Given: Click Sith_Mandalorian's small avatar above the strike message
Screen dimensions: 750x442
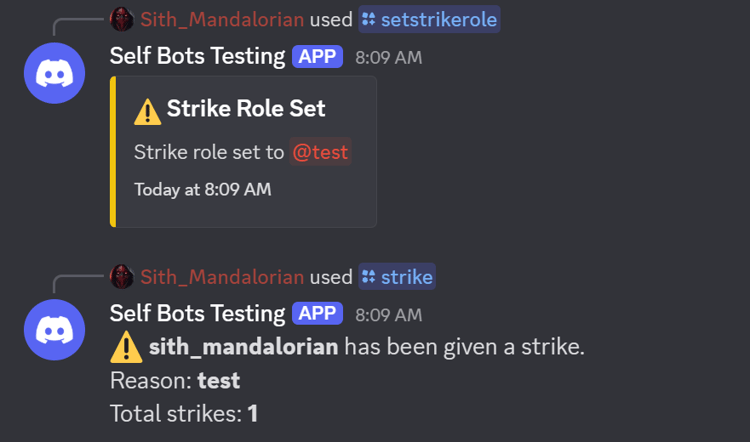Looking at the screenshot, I should [121, 277].
